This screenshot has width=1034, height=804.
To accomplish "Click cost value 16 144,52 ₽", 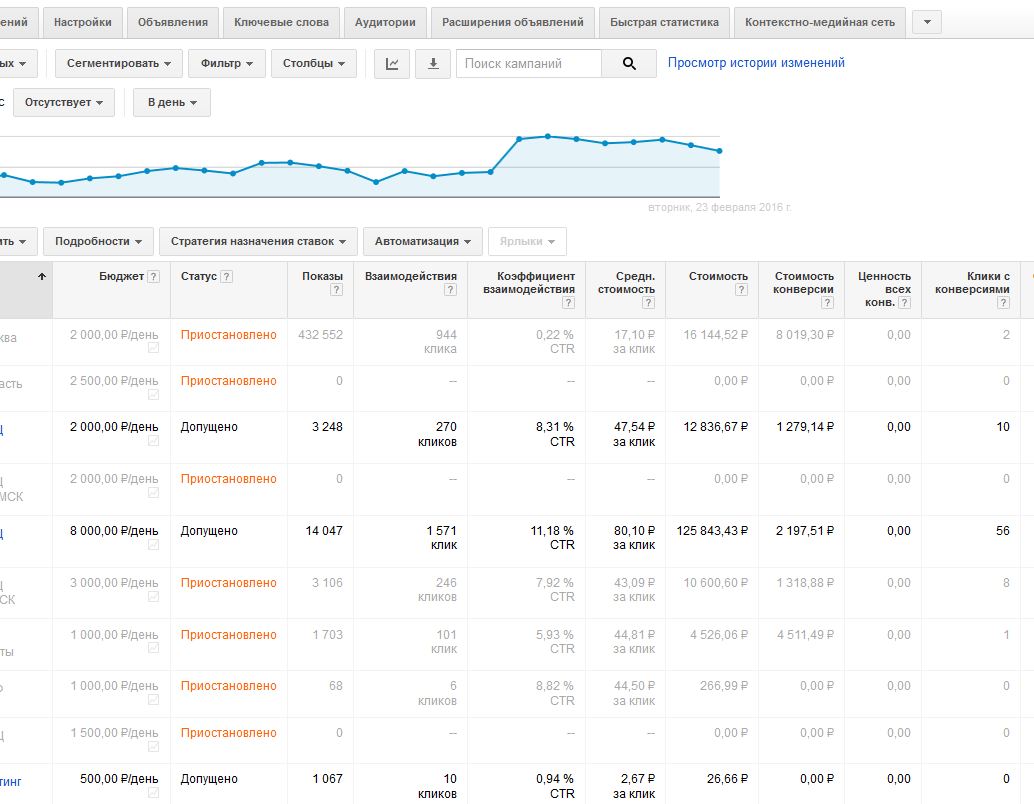I will tap(715, 335).
